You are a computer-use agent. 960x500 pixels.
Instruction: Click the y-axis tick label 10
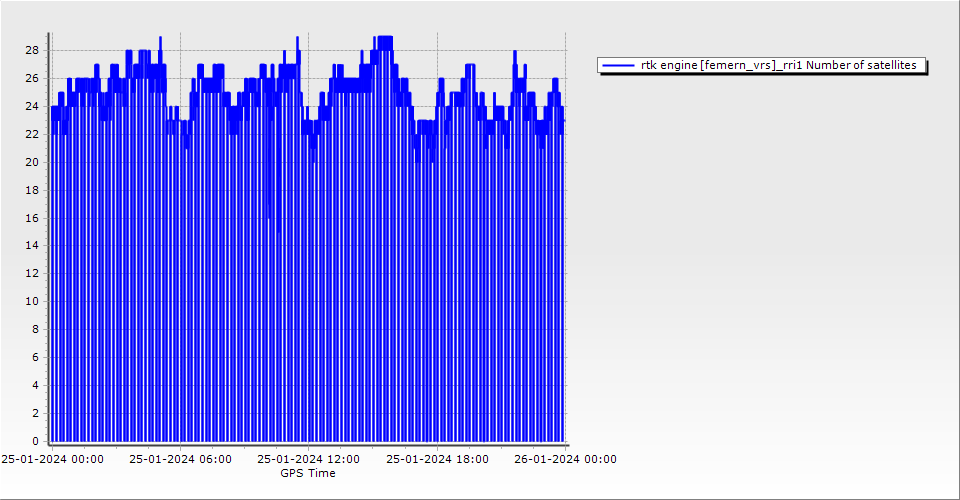[x=32, y=301]
